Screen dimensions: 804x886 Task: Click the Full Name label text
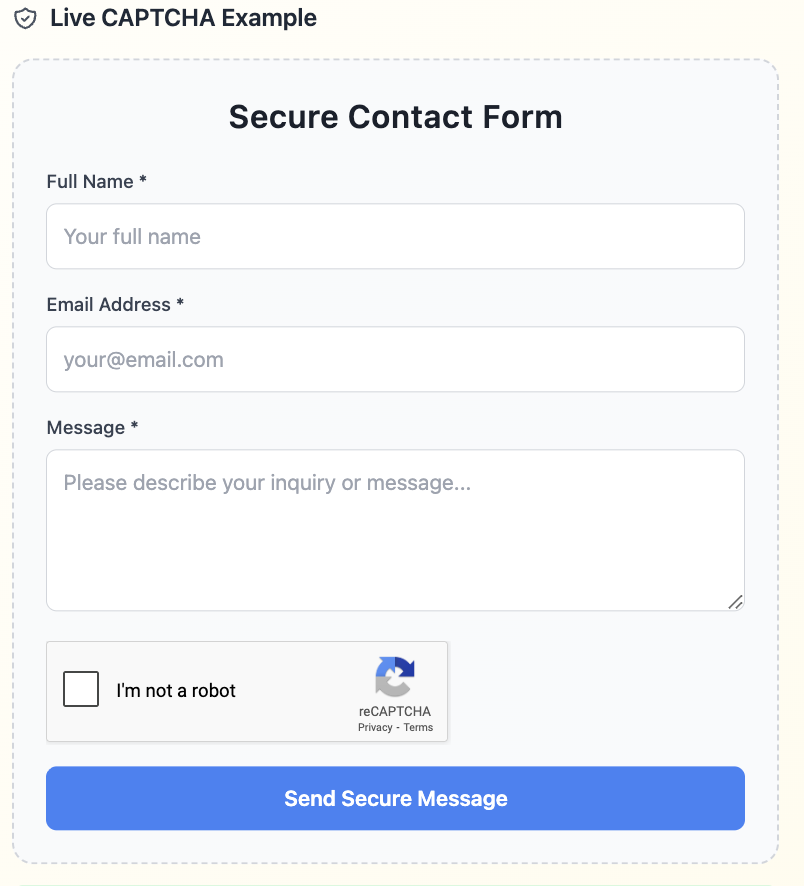click(90, 182)
